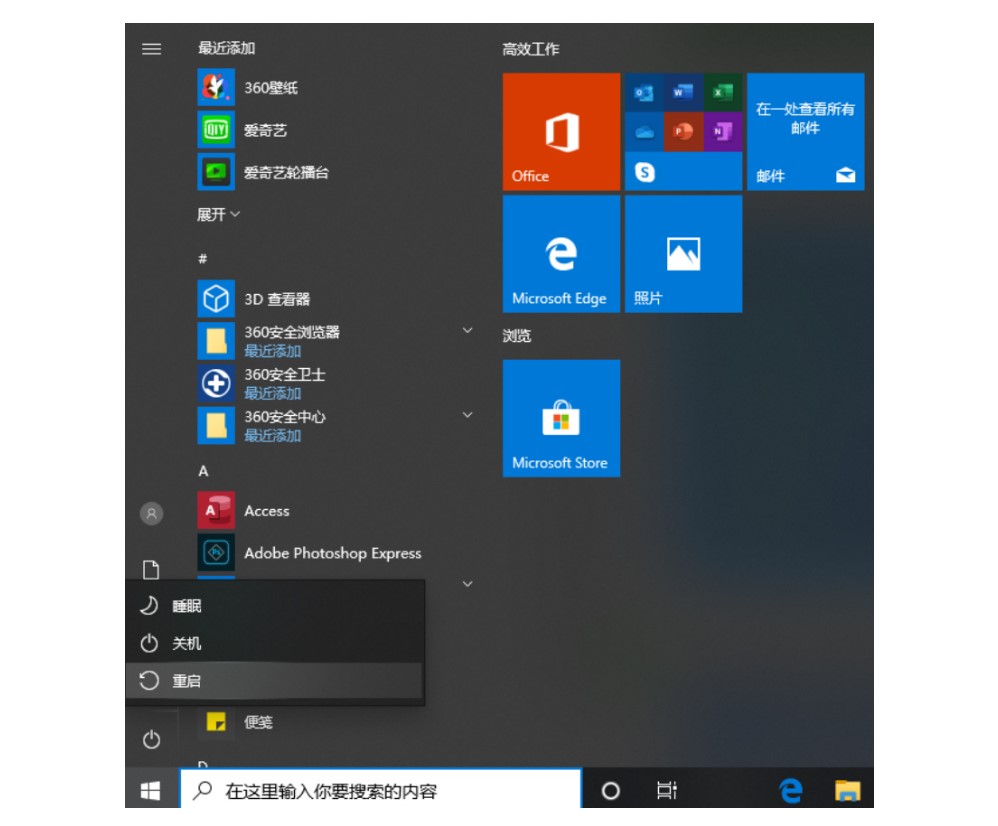The height and width of the screenshot is (826, 998).
Task: Open the hamburger menu at top of Start
Action: click(151, 49)
